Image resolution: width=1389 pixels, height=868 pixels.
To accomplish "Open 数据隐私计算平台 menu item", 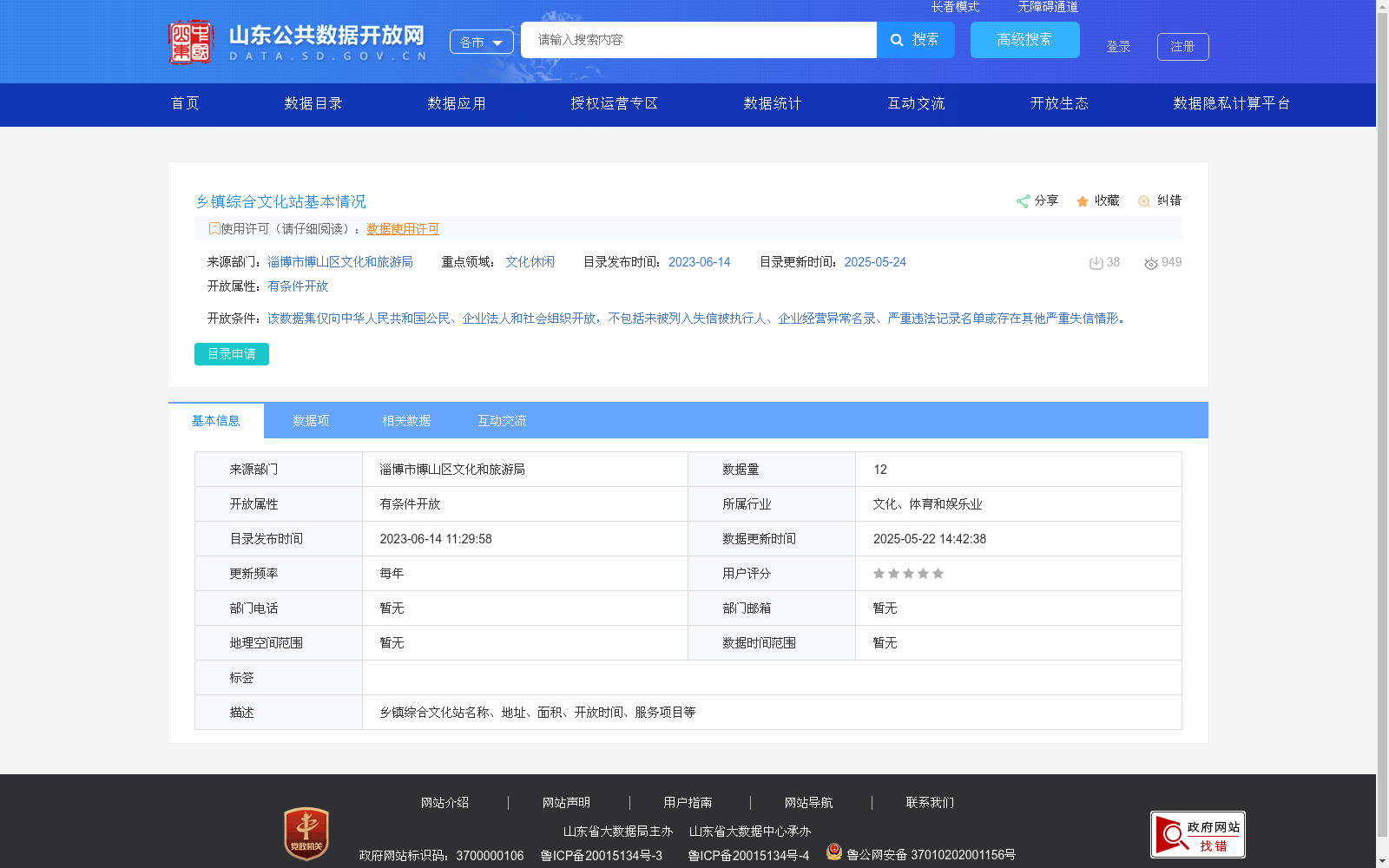I will (1232, 103).
